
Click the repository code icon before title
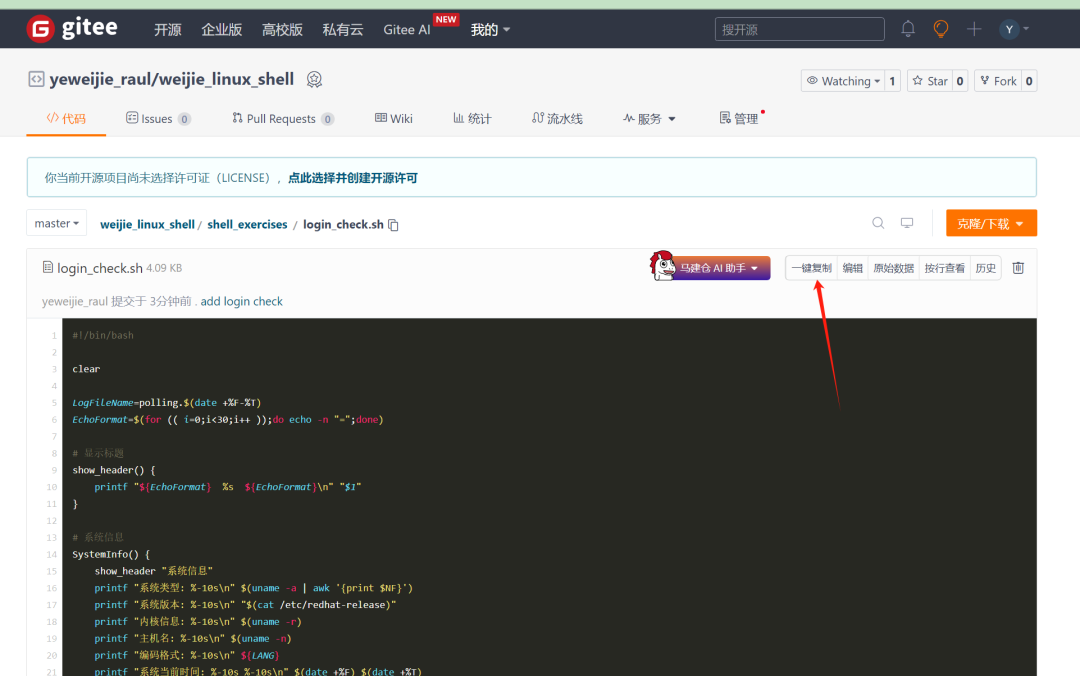(x=36, y=79)
